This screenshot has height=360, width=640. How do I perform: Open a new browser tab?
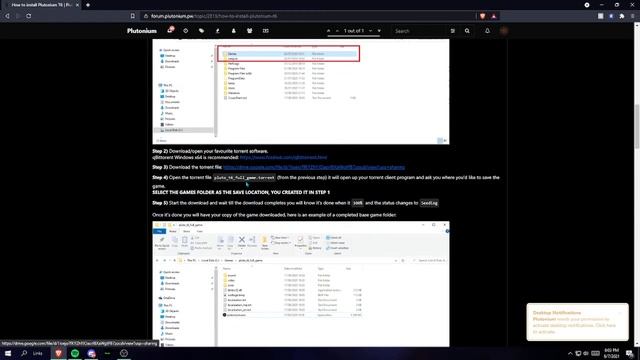[x=88, y=5]
